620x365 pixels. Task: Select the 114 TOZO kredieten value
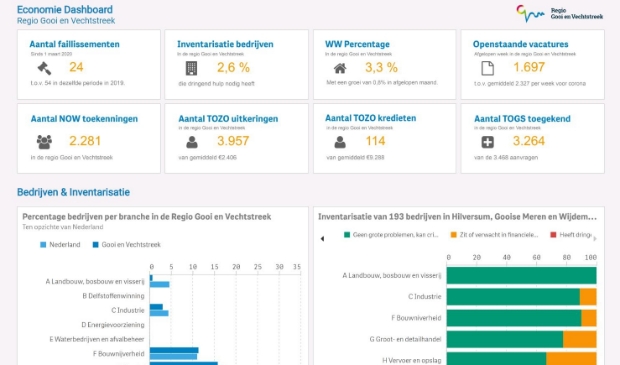tap(375, 141)
